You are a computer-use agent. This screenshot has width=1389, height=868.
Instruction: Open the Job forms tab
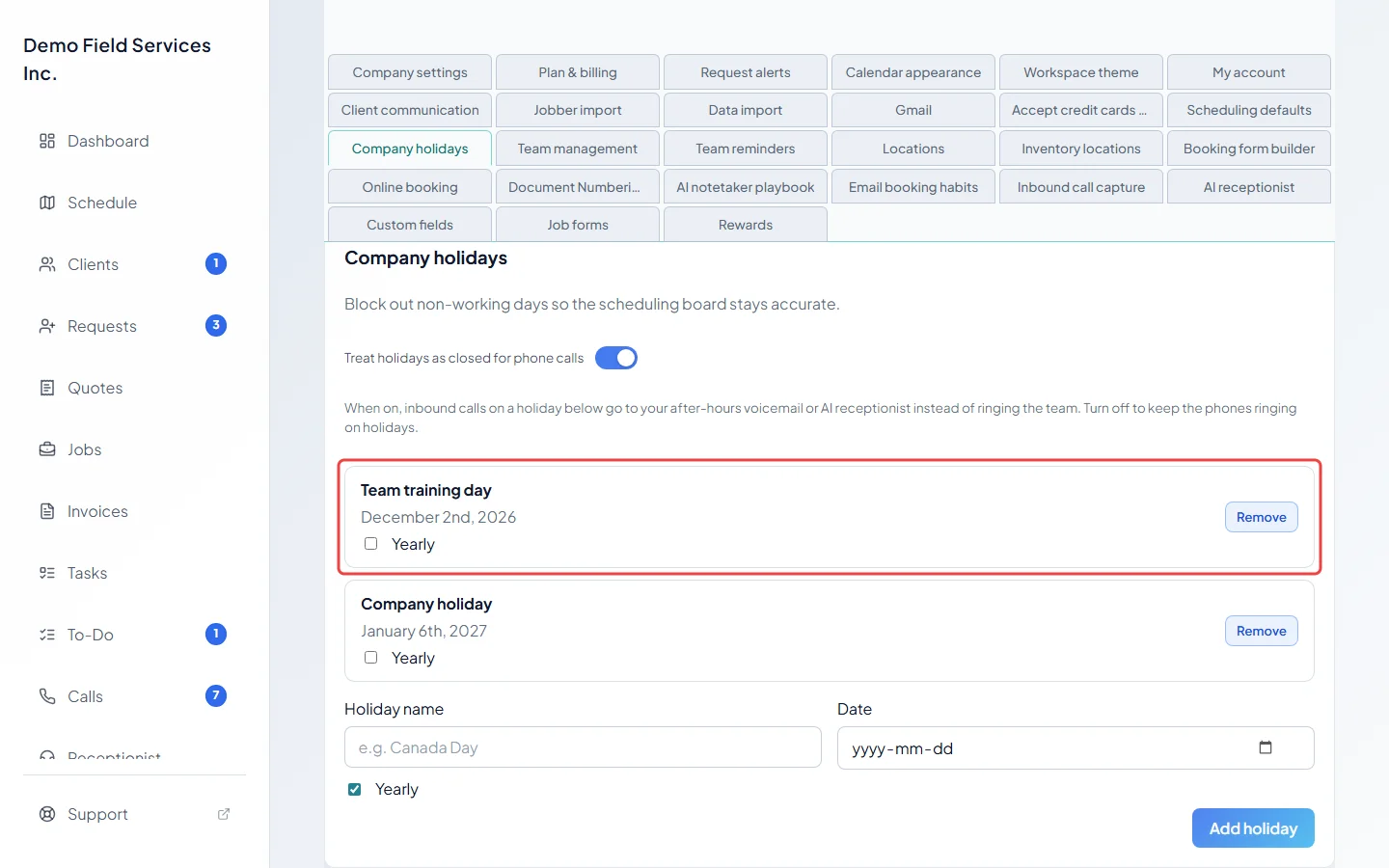(578, 225)
